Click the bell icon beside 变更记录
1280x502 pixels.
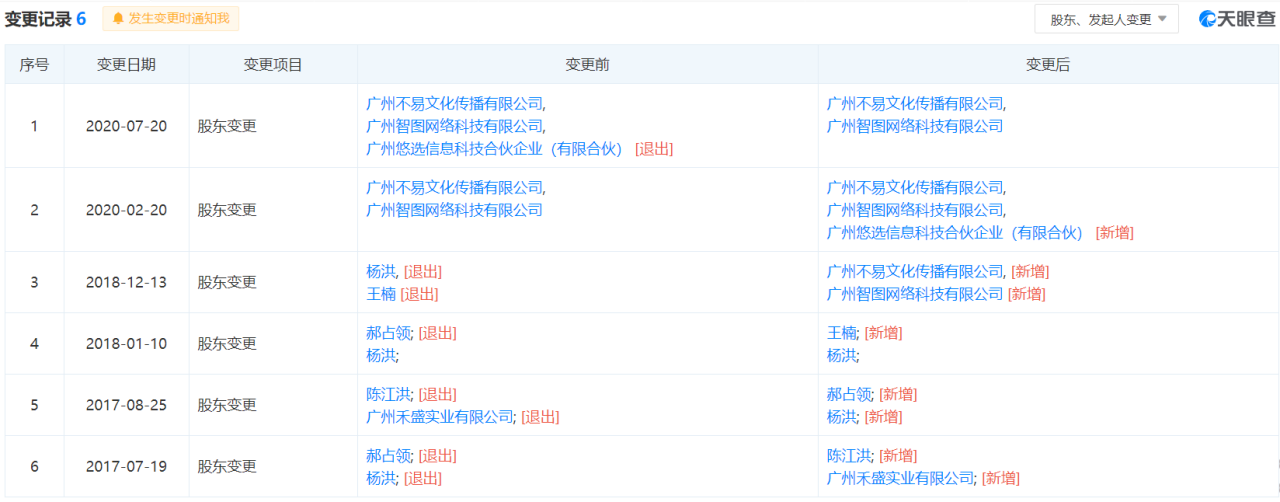tap(119, 19)
